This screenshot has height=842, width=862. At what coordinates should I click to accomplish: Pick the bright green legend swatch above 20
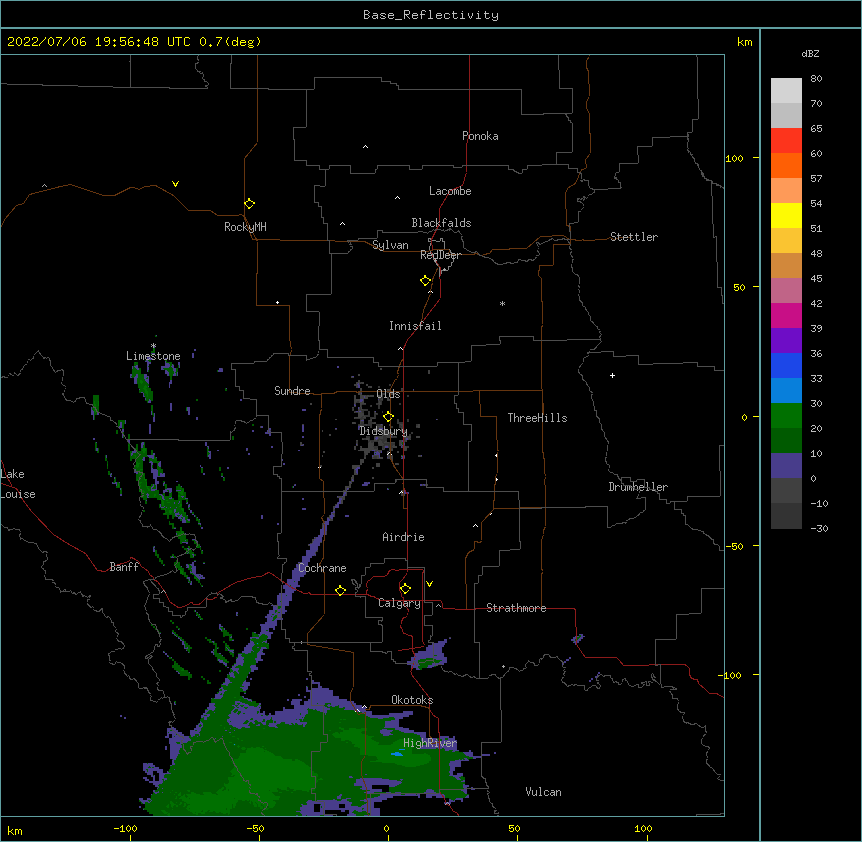click(x=786, y=416)
